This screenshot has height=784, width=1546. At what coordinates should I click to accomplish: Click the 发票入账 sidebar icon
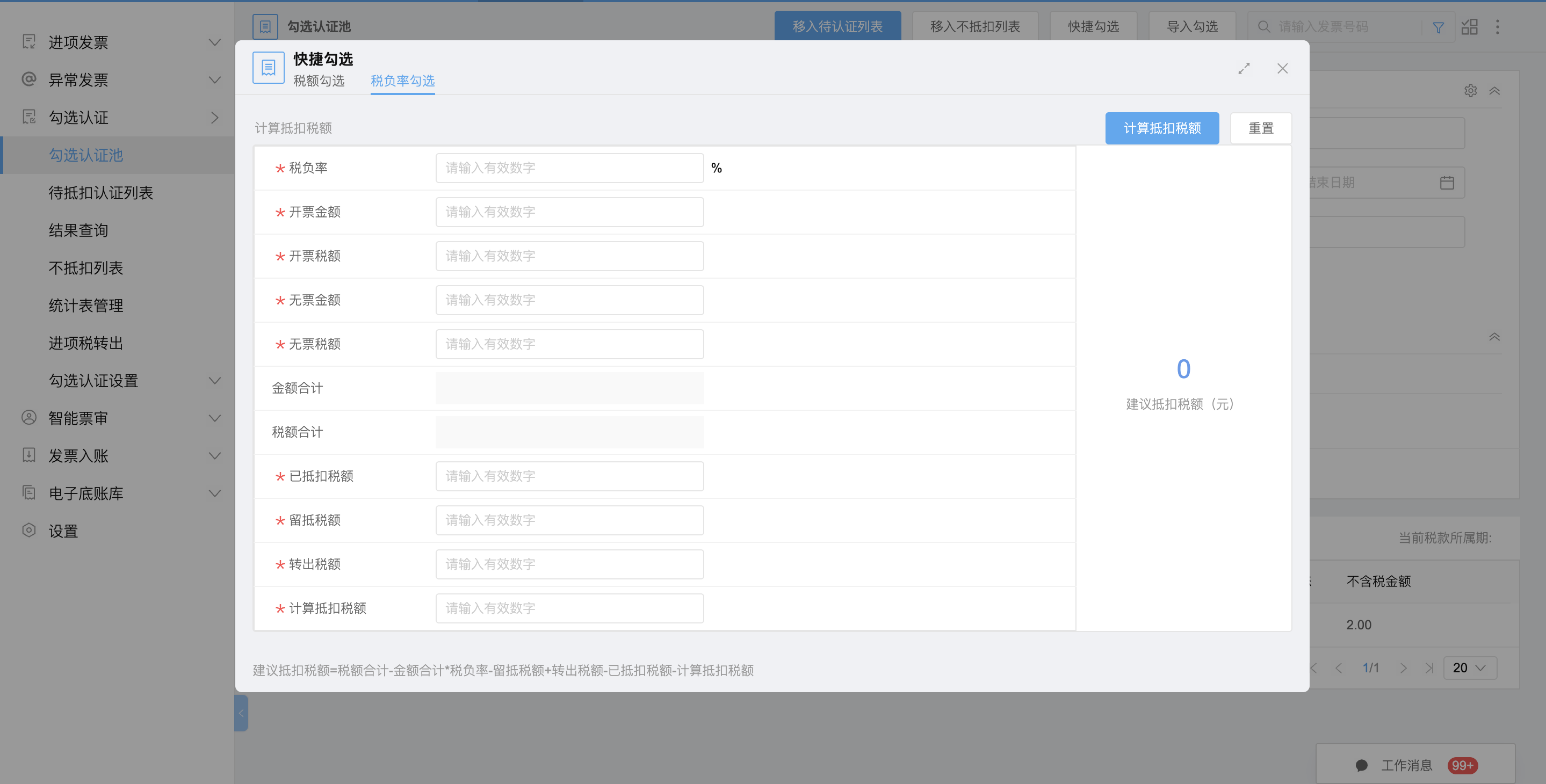(x=29, y=455)
